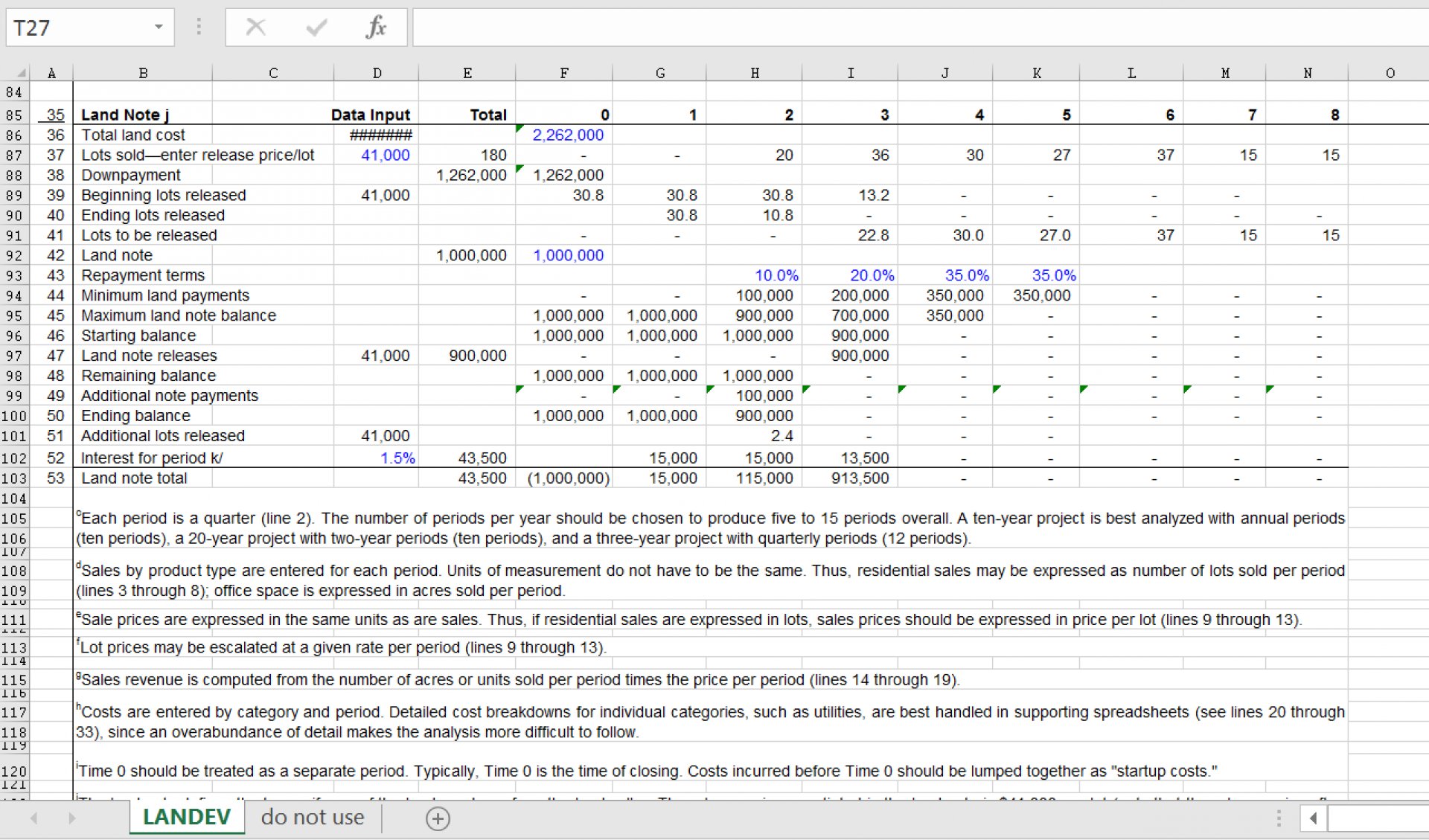Click the empty formula bar input
1429x840 pixels.
(x=920, y=28)
